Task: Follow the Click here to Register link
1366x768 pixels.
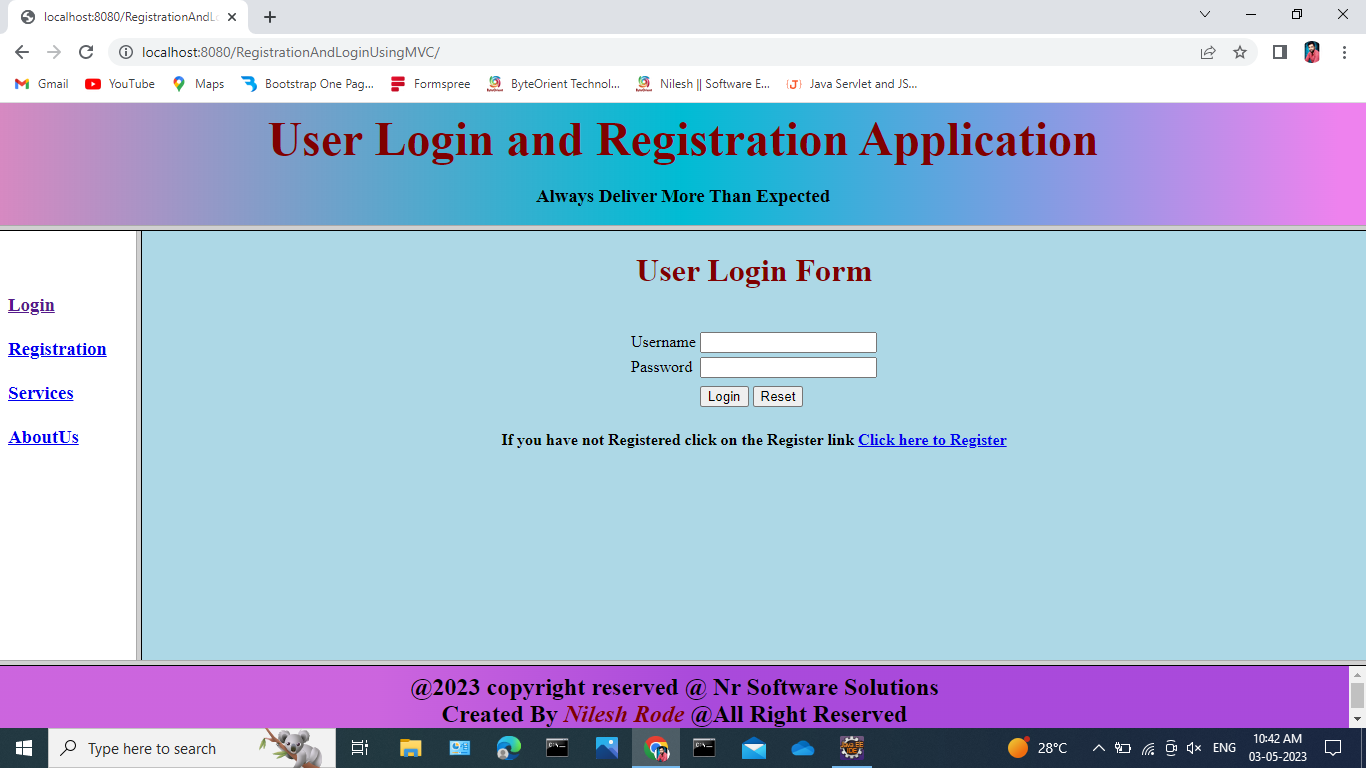Action: coord(932,440)
